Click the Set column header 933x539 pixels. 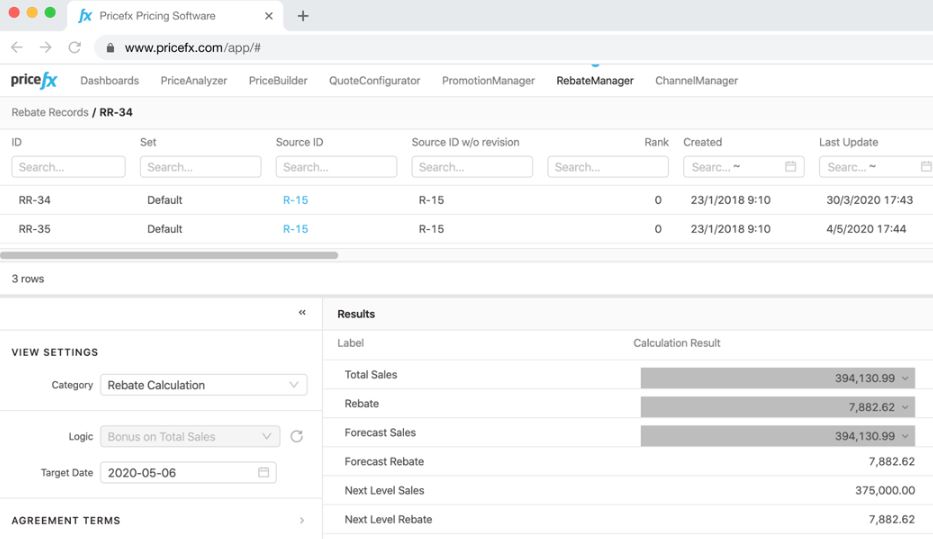tap(148, 142)
